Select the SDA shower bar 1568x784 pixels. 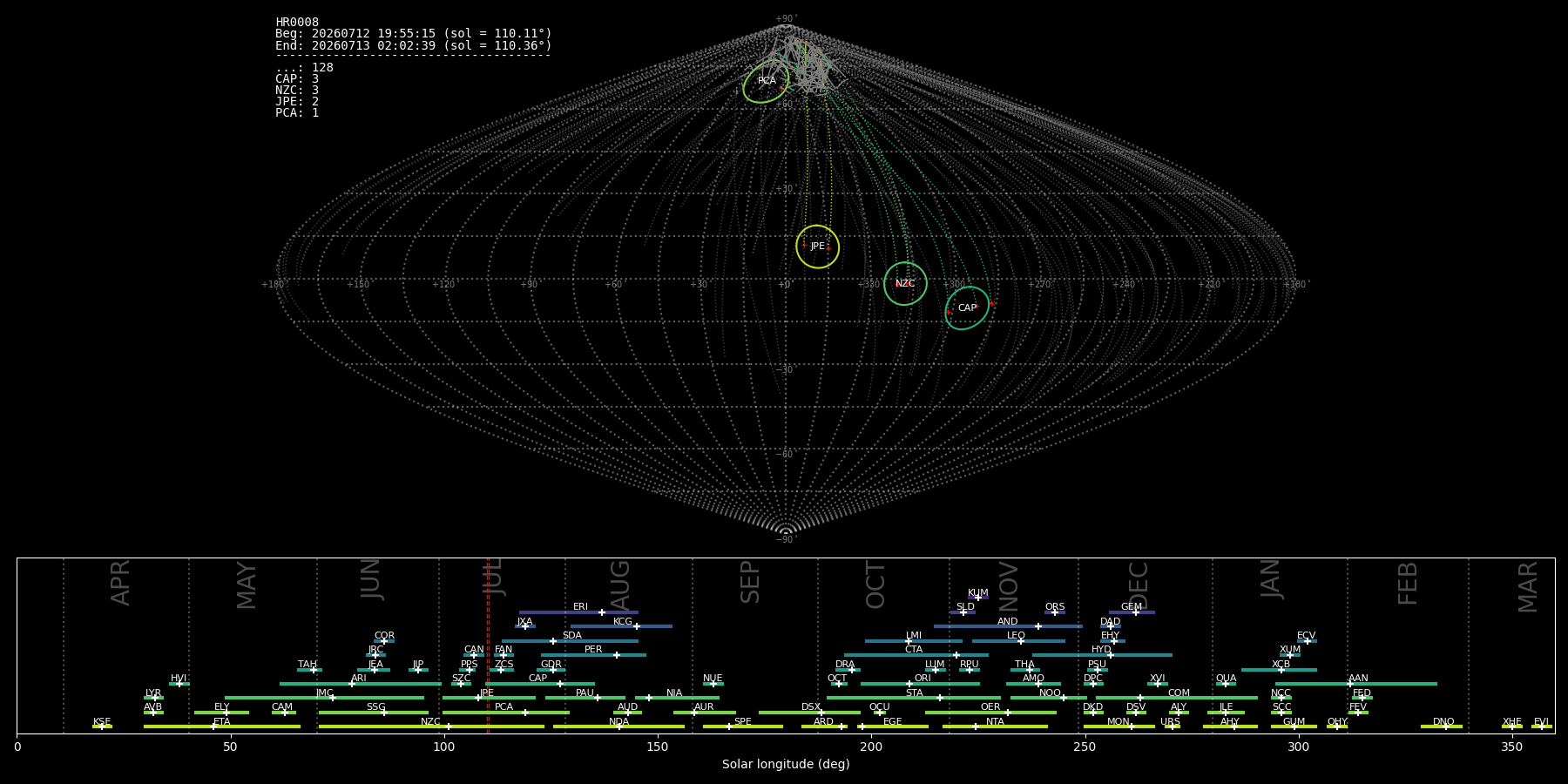[570, 641]
